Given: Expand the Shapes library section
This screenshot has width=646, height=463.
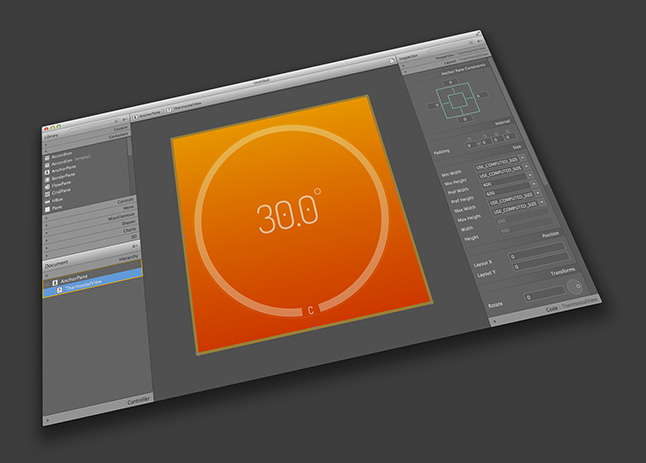Looking at the screenshot, I should (x=90, y=231).
